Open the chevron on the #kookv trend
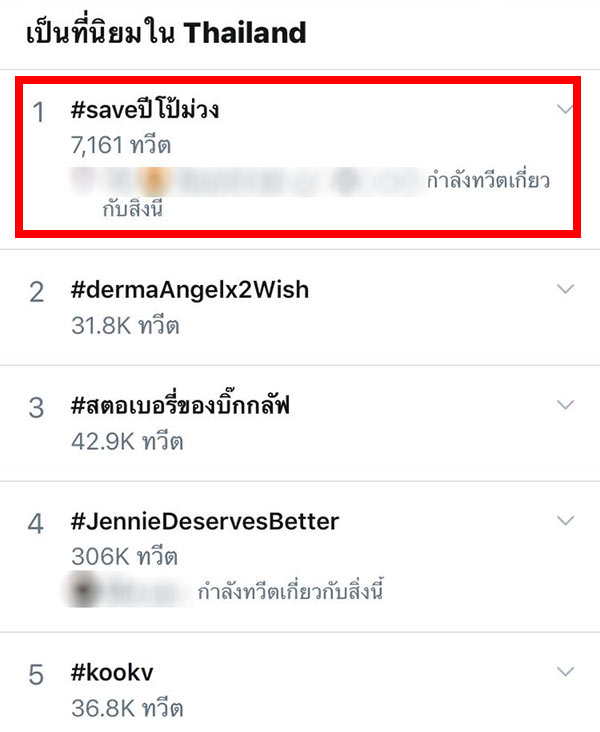The height and width of the screenshot is (732, 600). 565,671
